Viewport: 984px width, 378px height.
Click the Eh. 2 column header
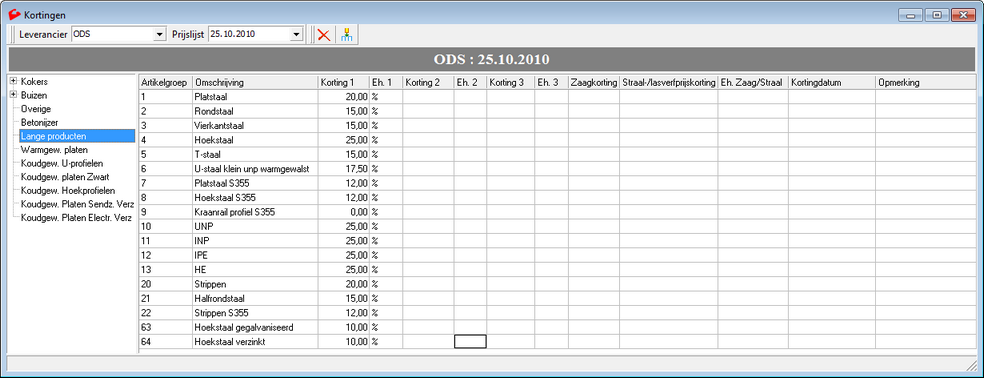(470, 83)
